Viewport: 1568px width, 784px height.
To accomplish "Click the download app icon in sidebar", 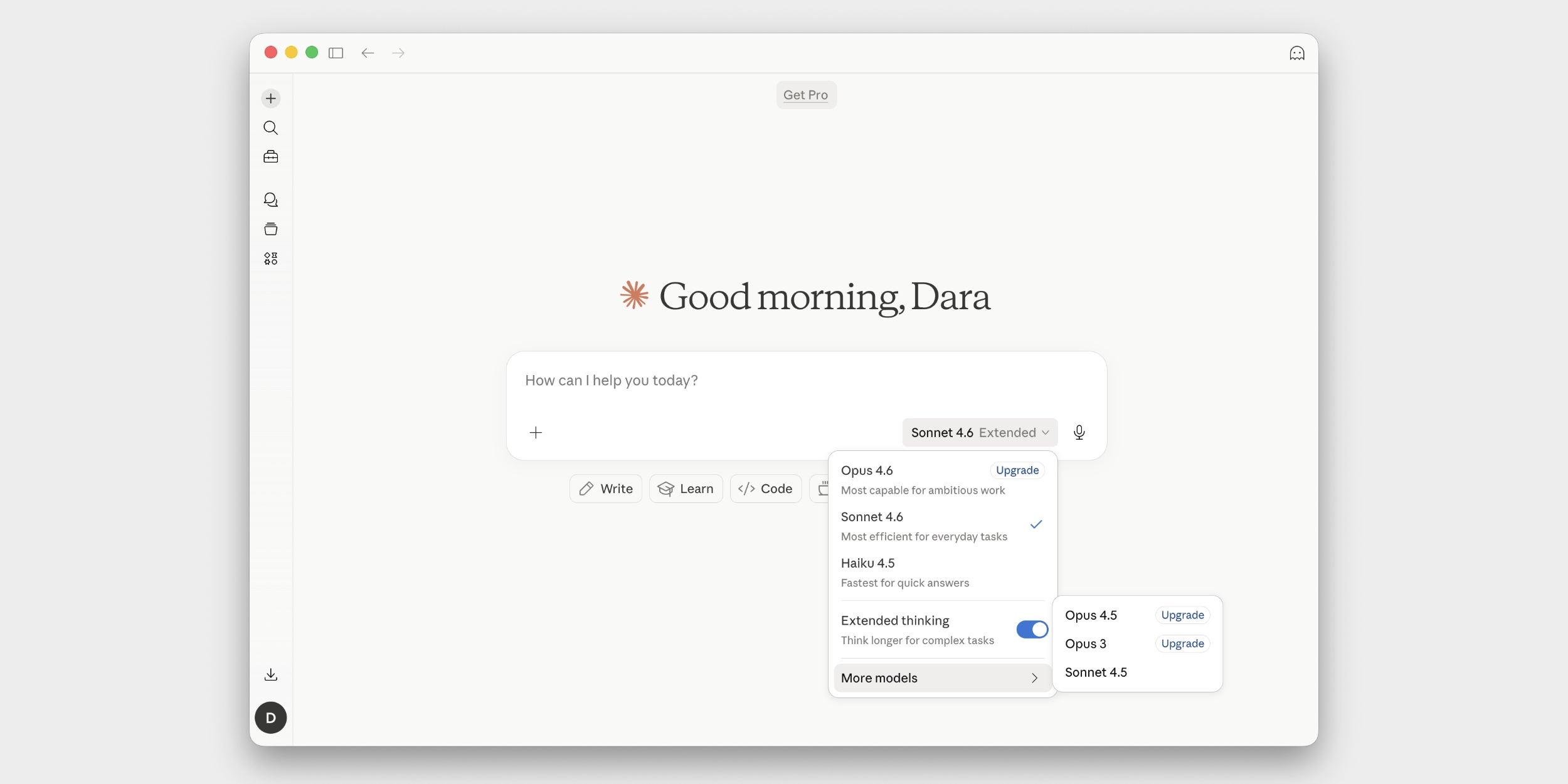I will [x=270, y=675].
